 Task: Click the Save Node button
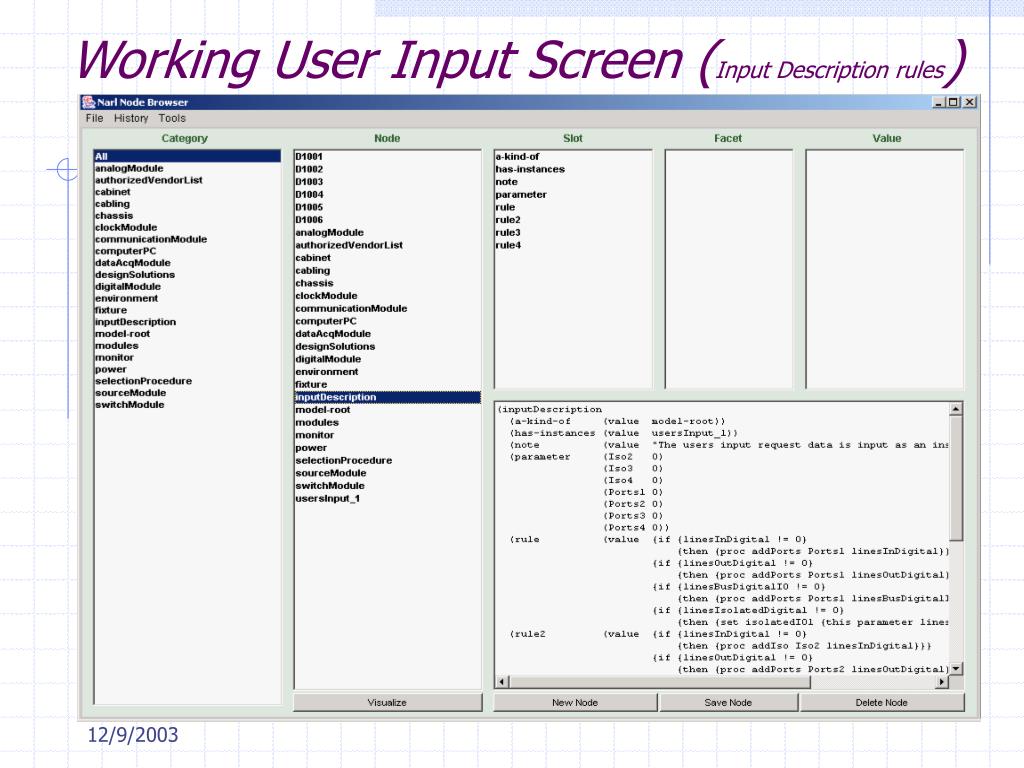click(728, 703)
